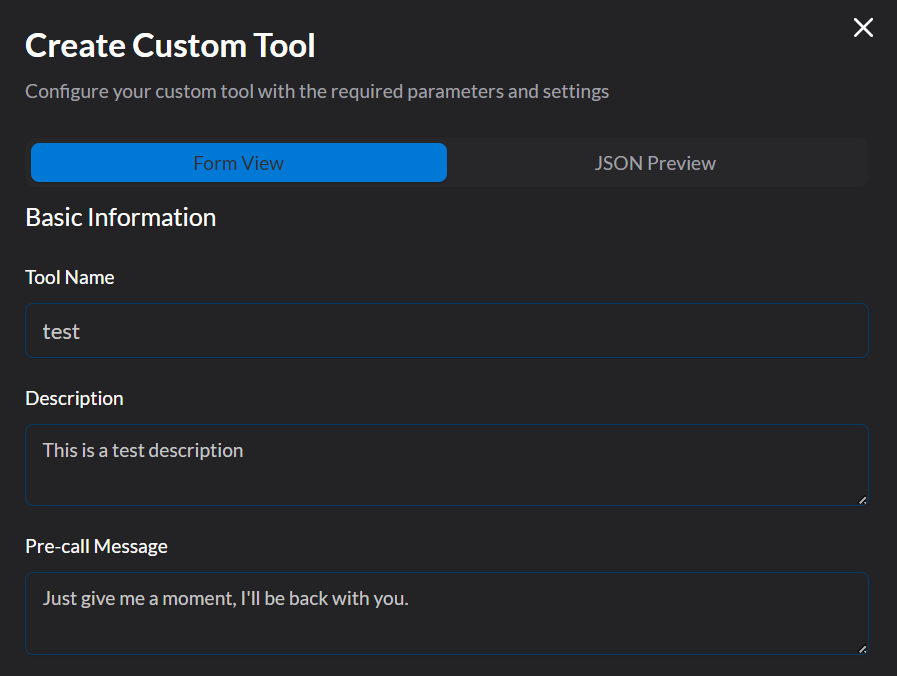The image size is (897, 676).
Task: Click the "Pre-call Message" field label
Action: [x=96, y=546]
